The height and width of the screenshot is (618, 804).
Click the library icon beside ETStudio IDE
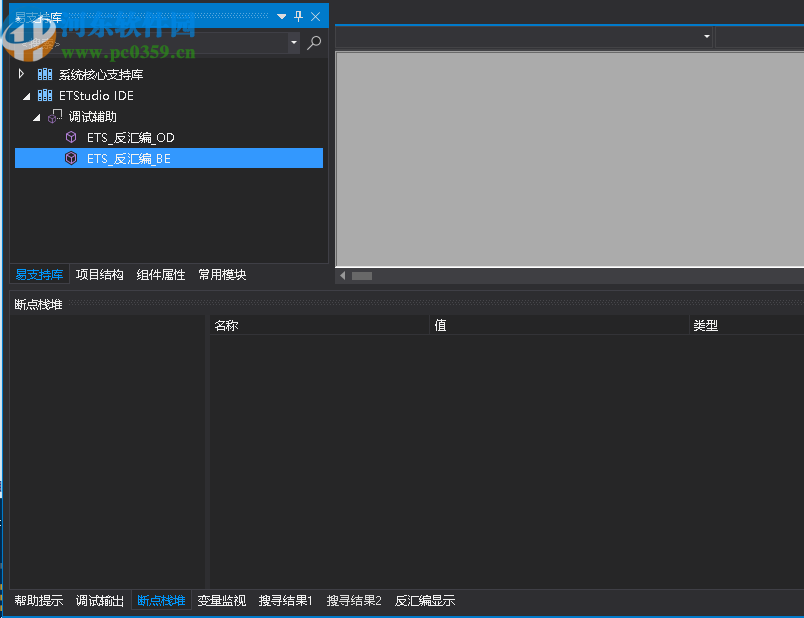click(x=44, y=95)
